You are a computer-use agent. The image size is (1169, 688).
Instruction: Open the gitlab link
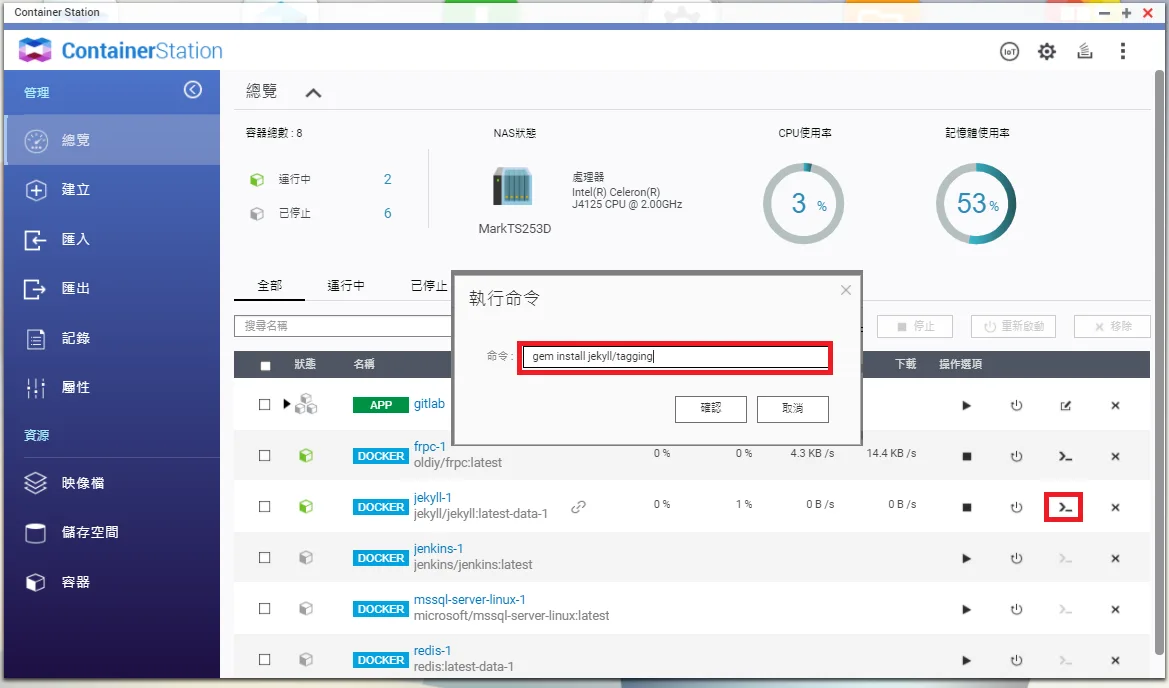[x=429, y=403]
